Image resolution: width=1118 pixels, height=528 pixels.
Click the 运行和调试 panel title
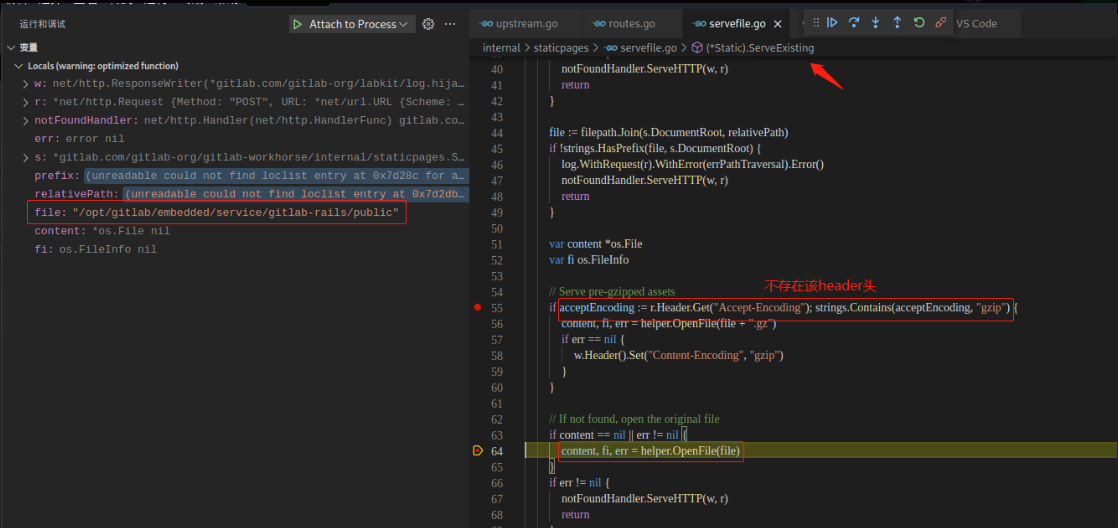click(42, 24)
